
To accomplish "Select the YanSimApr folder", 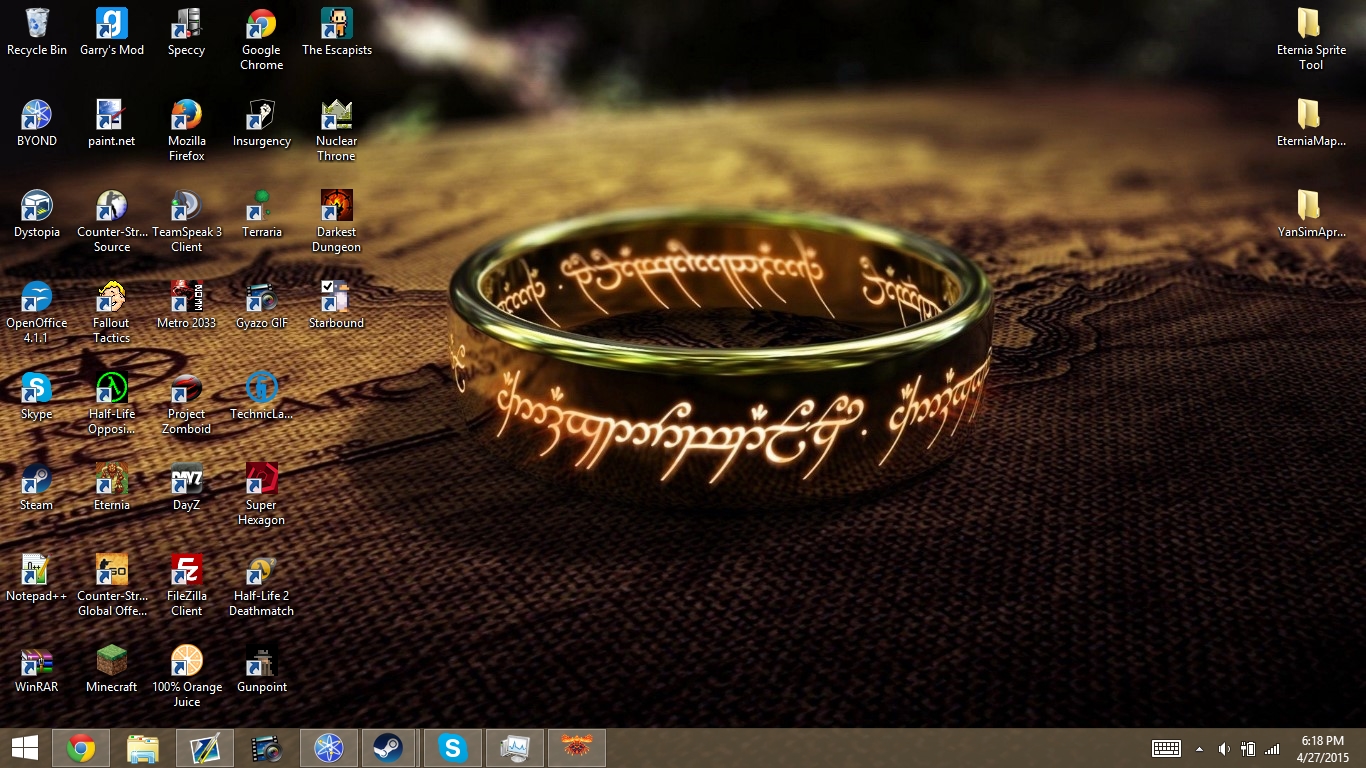I will point(1311,214).
